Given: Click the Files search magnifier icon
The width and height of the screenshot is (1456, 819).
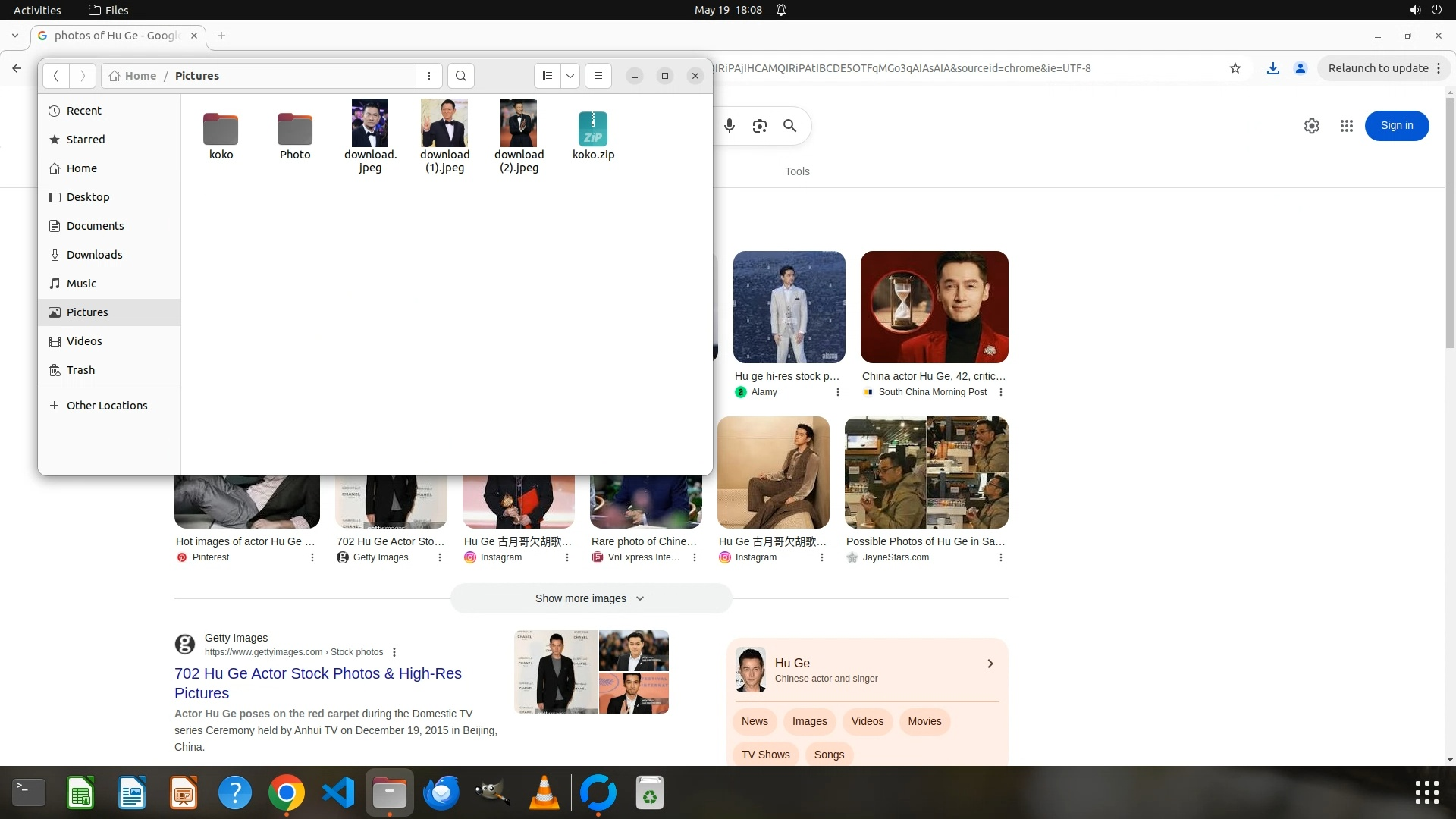Looking at the screenshot, I should coord(460,76).
